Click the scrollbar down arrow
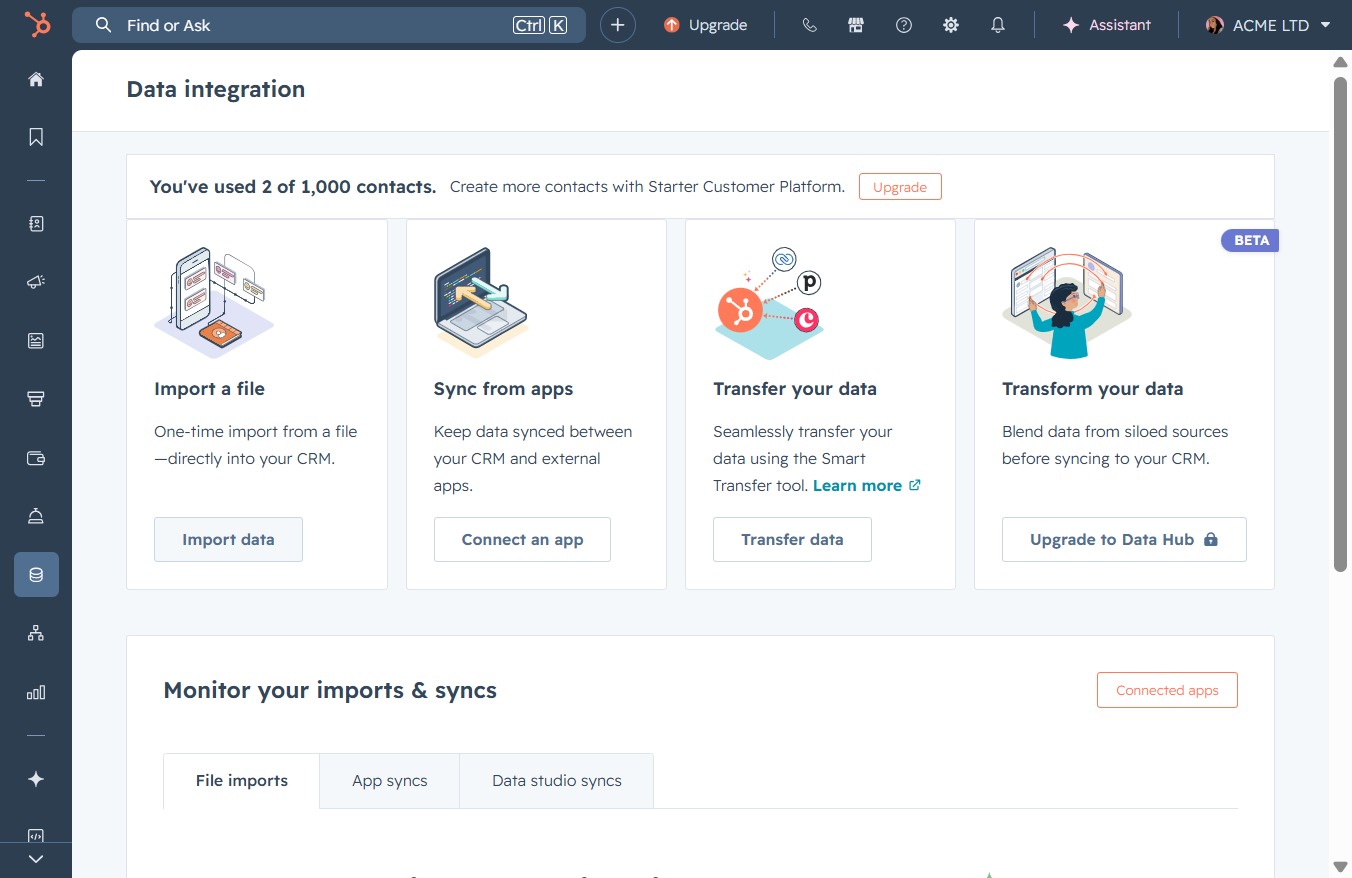Viewport: 1352px width, 878px height. (1341, 866)
